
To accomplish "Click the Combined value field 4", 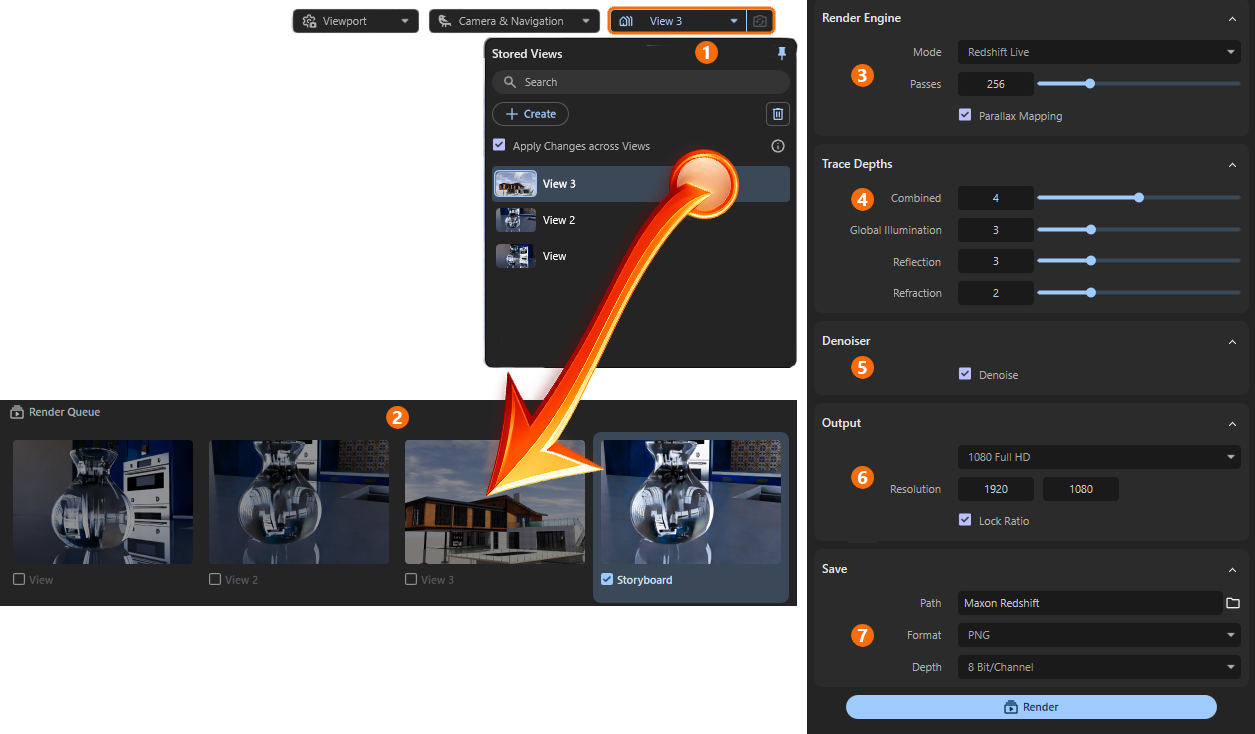I will 995,198.
